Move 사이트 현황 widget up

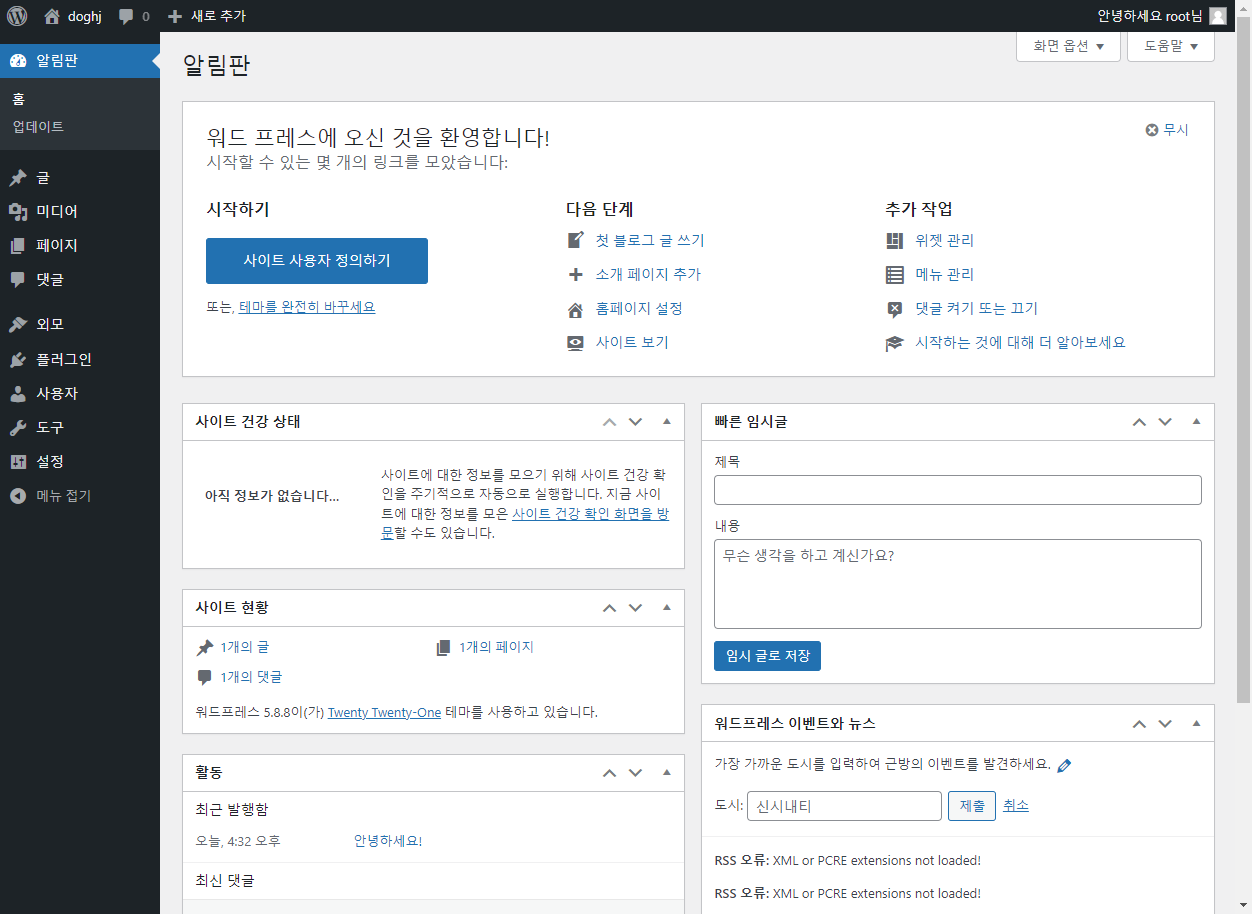[x=610, y=607]
